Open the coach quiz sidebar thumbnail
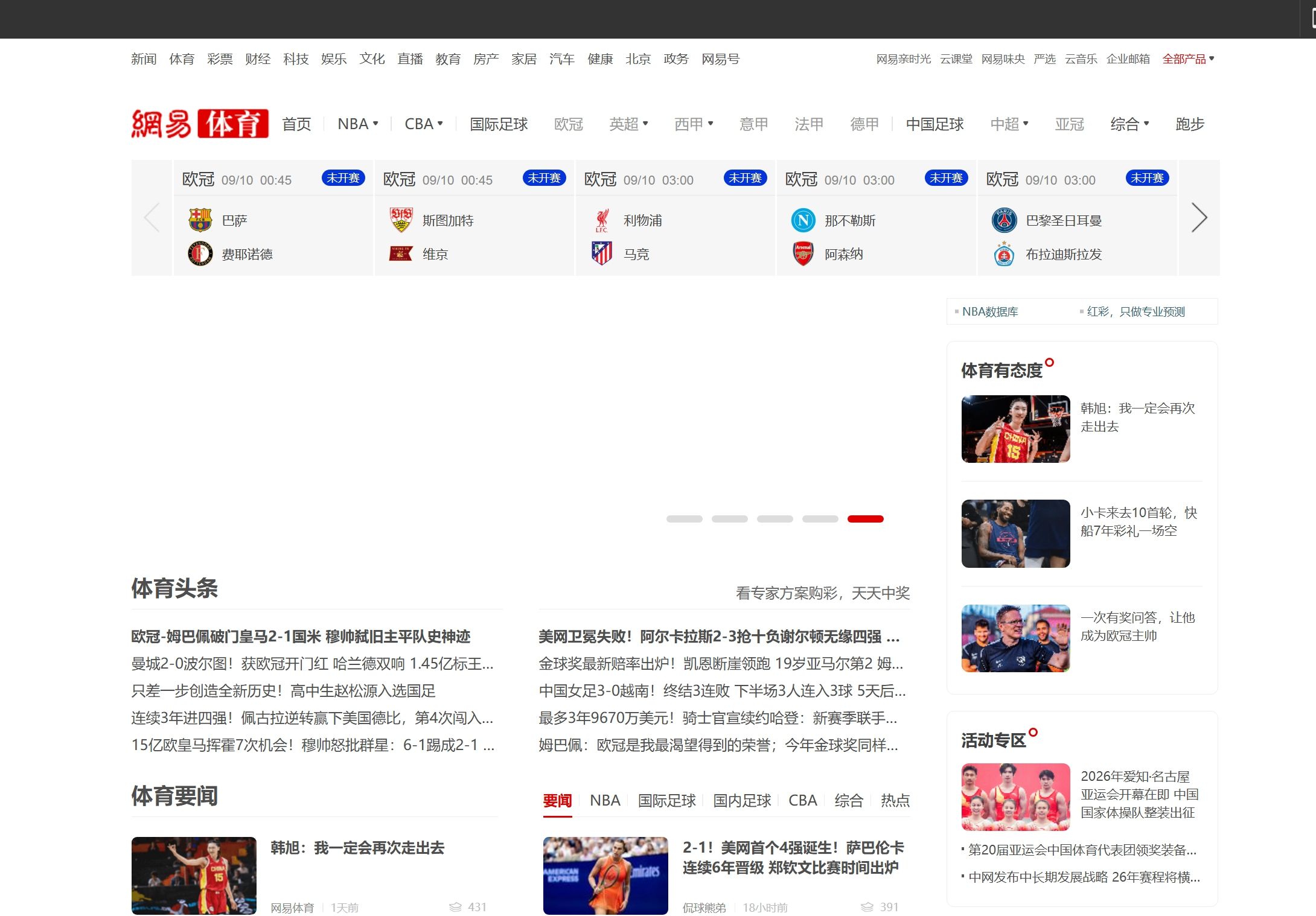 (1016, 638)
